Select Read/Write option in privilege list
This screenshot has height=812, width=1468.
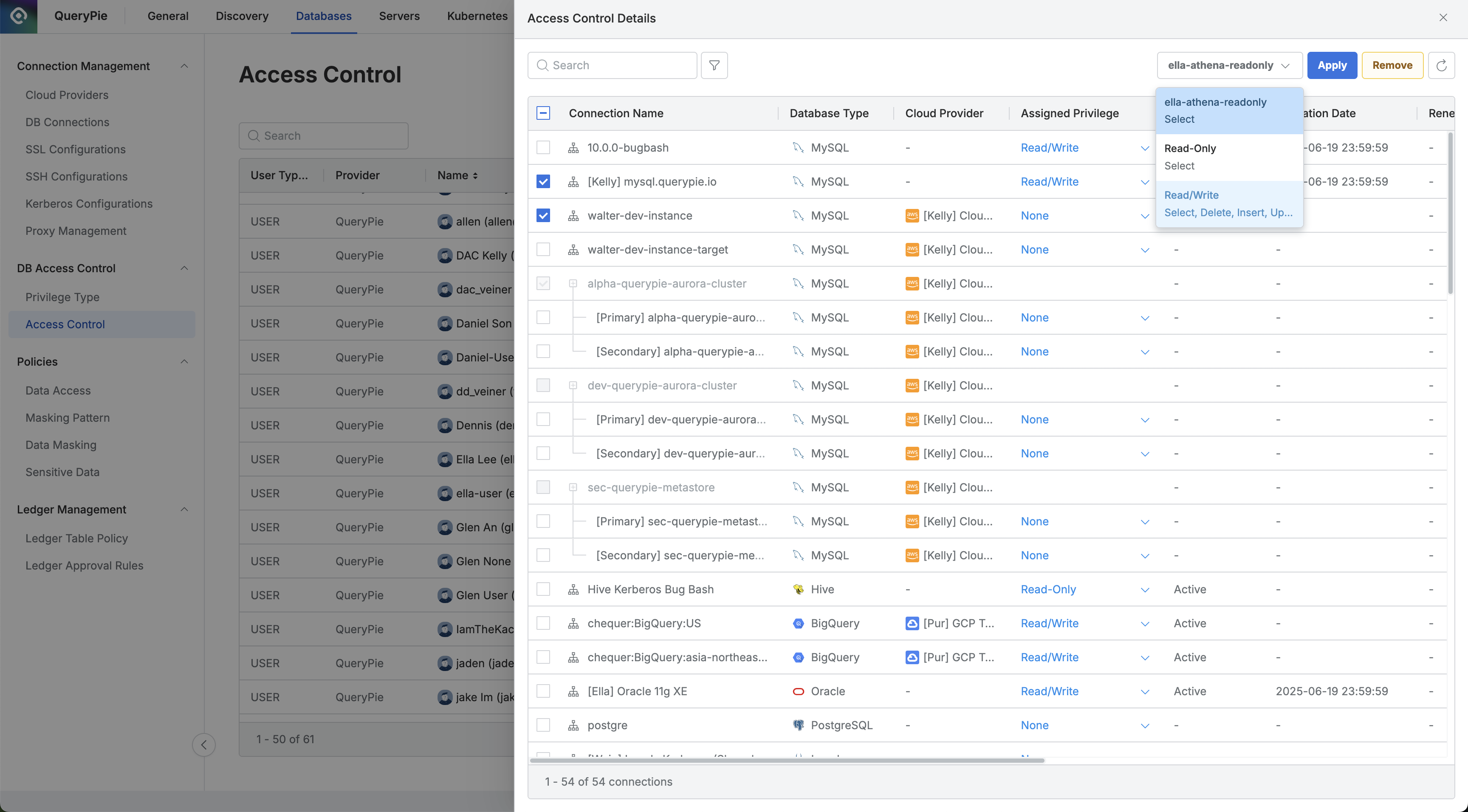(x=1229, y=204)
